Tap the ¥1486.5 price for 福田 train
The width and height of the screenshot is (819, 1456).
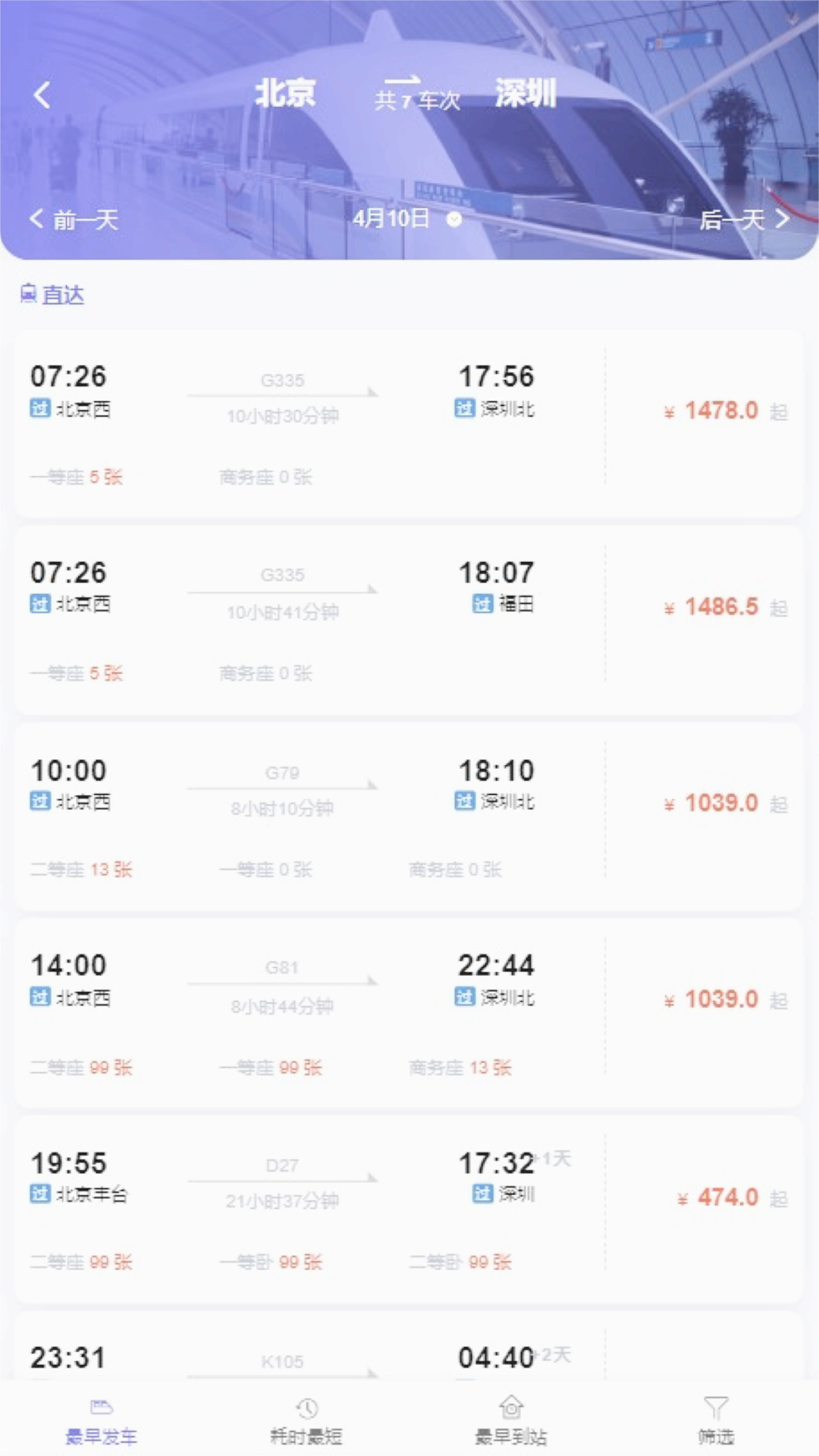click(x=721, y=607)
